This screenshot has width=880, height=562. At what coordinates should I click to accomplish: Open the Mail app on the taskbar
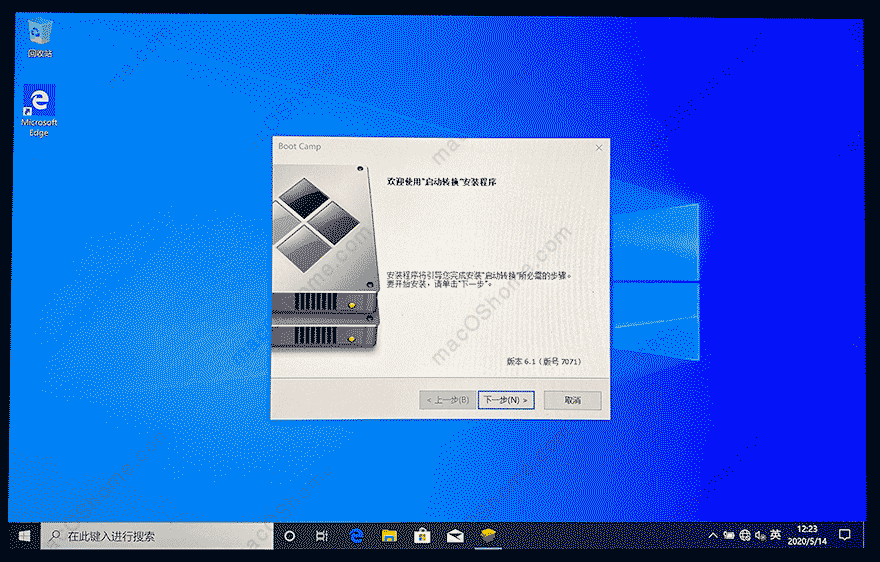coord(455,536)
